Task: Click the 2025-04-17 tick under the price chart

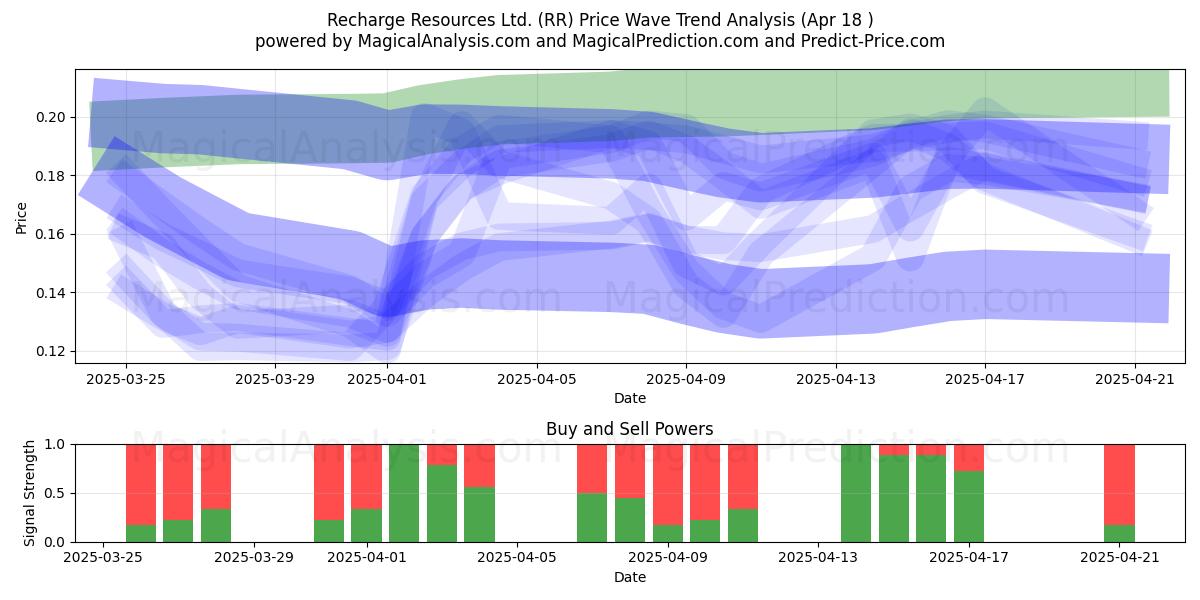Action: tap(985, 379)
